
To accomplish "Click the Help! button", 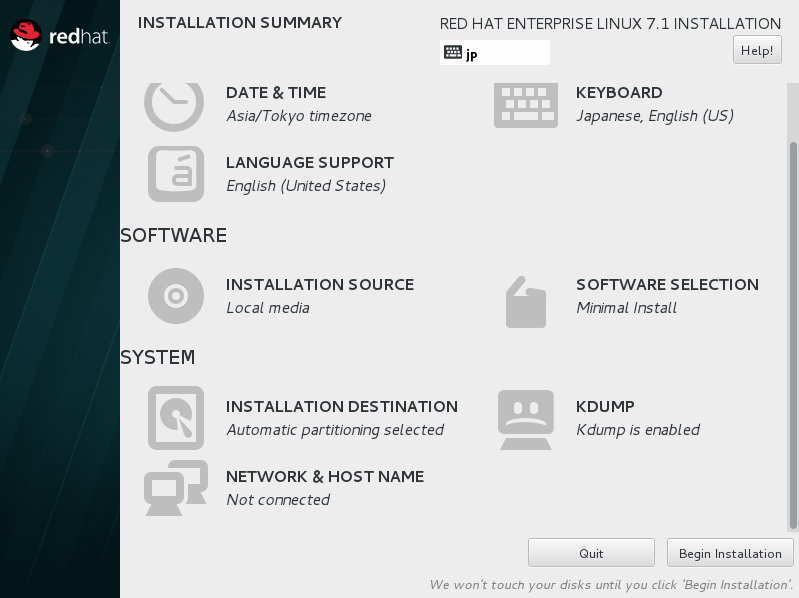I will pyautogui.click(x=757, y=50).
